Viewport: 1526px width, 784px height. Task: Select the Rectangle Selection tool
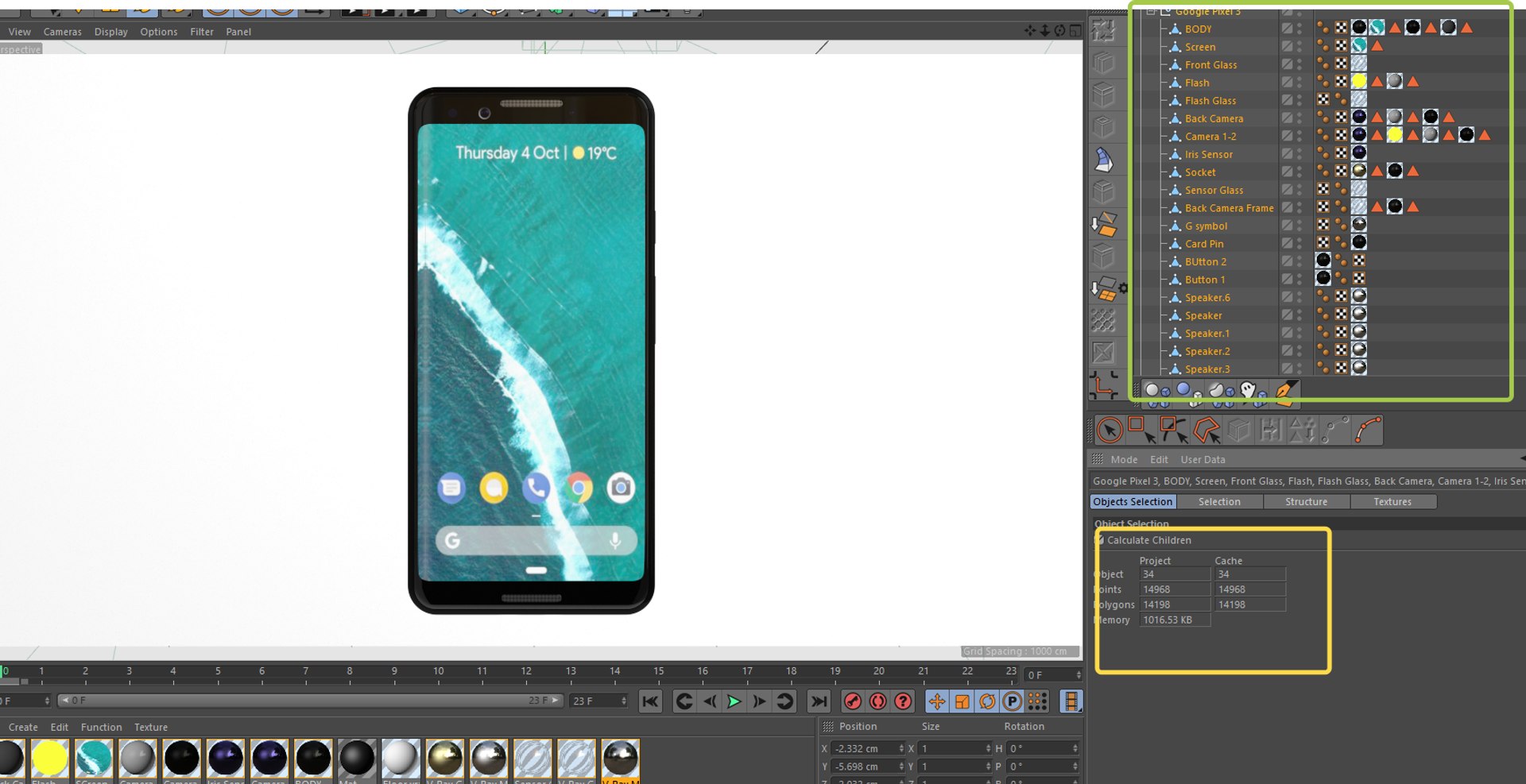pyautogui.click(x=1141, y=431)
